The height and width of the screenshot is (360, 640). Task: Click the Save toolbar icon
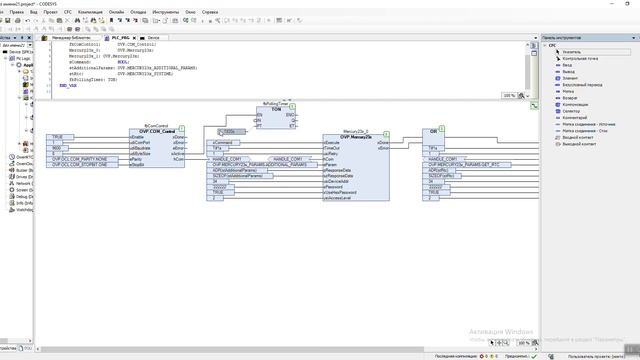pyautogui.click(x=7, y=20)
